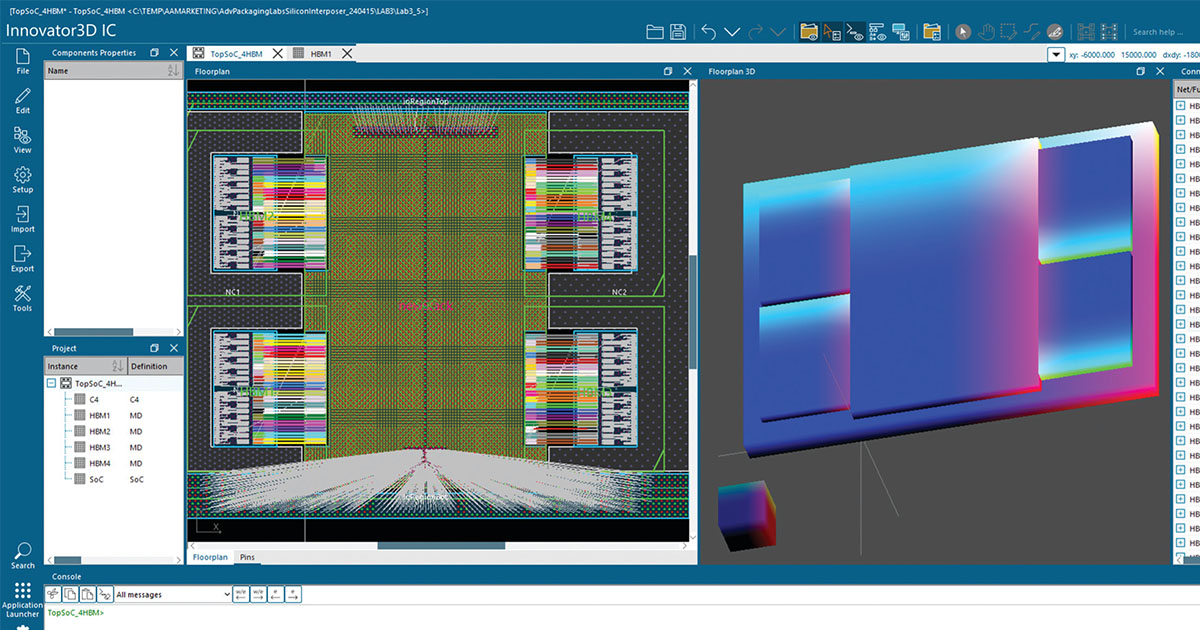Select the Pins bottom tab
1200x630 pixels.
(248, 556)
